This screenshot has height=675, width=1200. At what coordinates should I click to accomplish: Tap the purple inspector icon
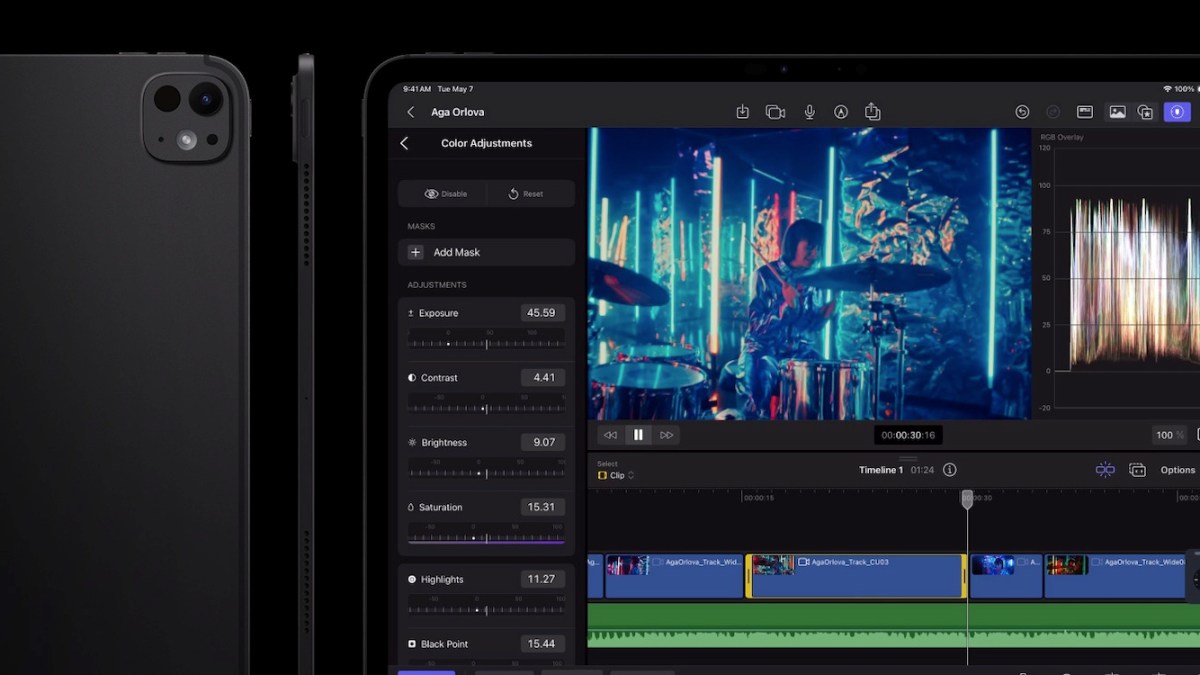[x=1179, y=111]
